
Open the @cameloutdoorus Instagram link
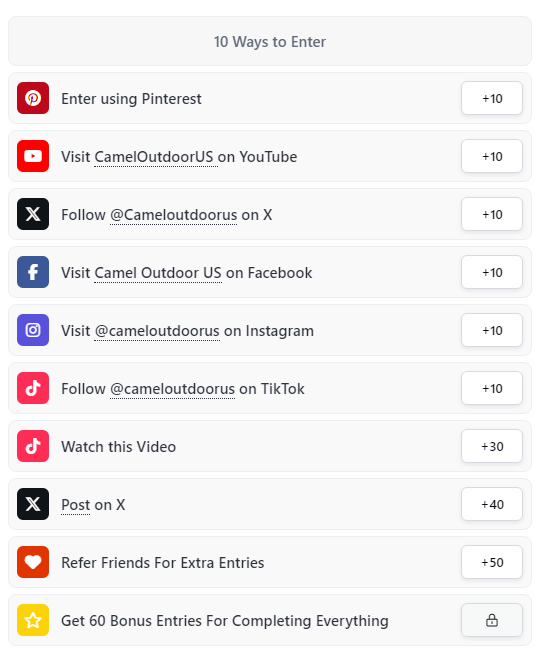[x=157, y=331]
